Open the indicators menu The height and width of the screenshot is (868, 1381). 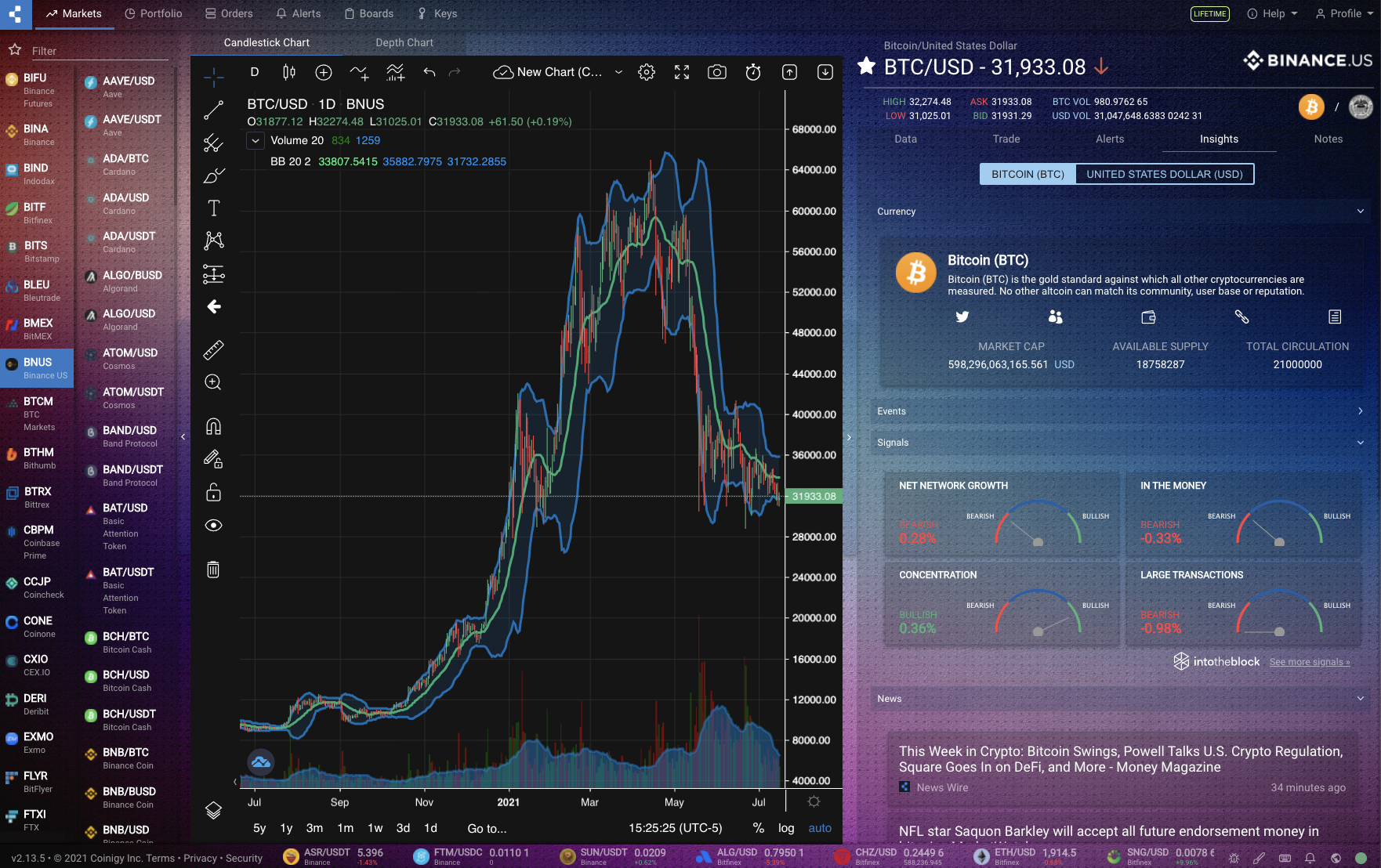[359, 72]
